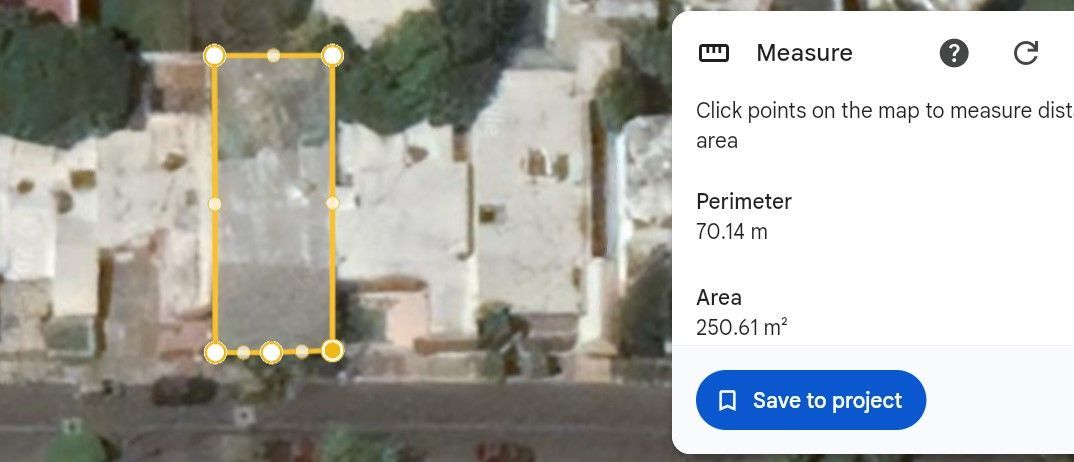Open help with the question mark icon
The width and height of the screenshot is (1074, 462).
coord(953,53)
